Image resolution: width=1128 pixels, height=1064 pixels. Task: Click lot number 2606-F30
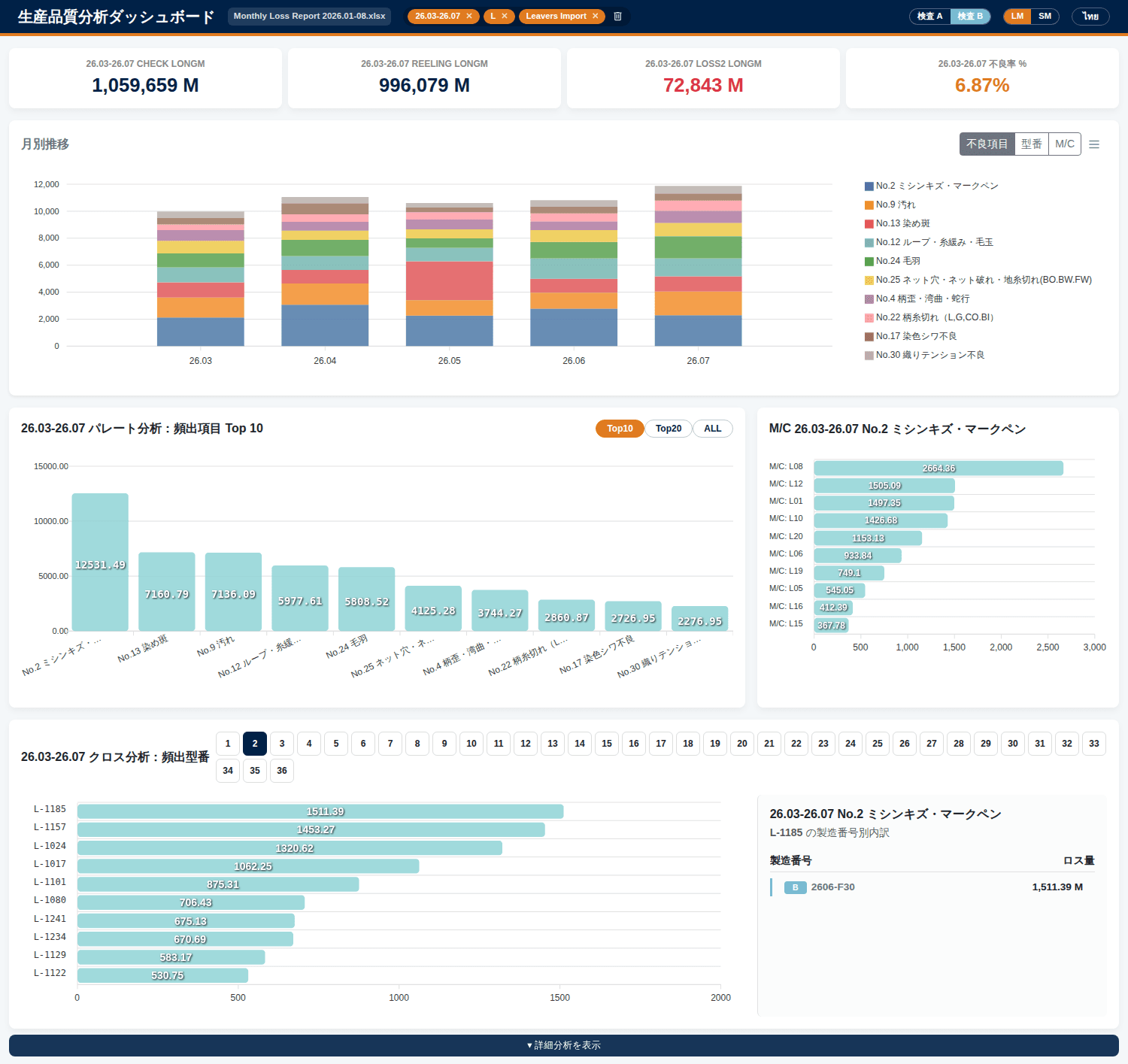(x=832, y=887)
